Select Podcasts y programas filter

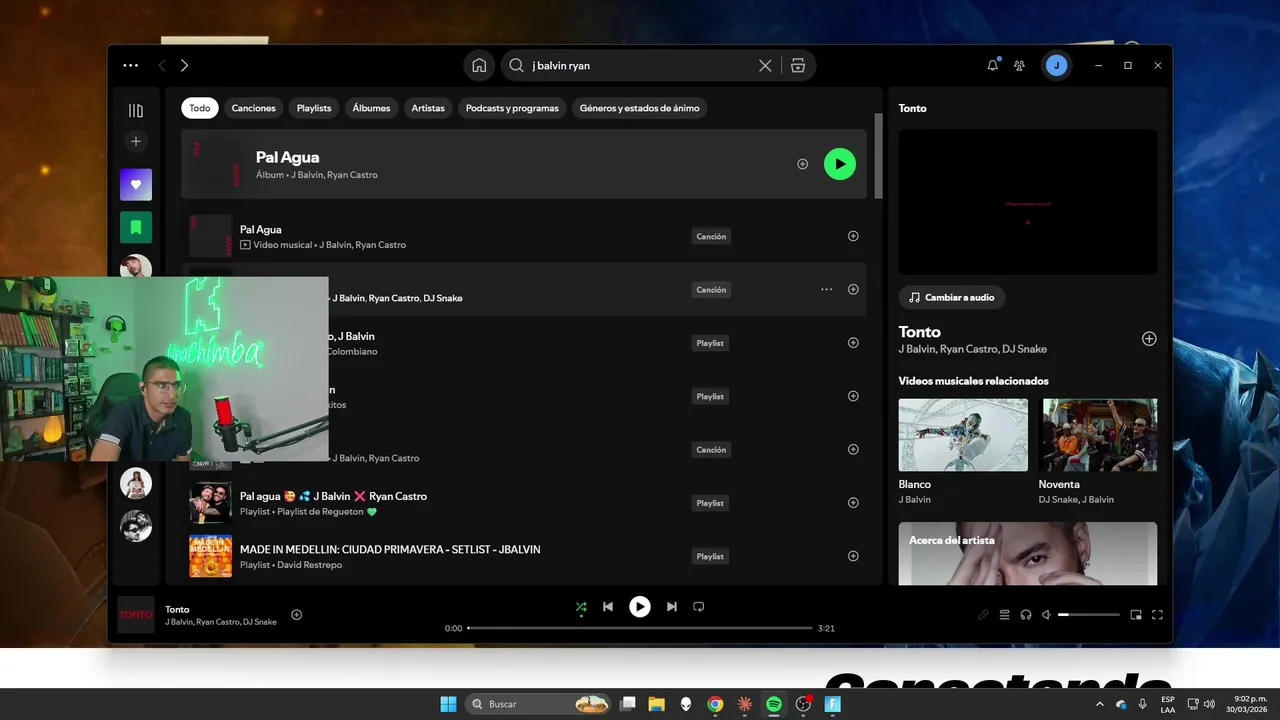click(x=512, y=108)
